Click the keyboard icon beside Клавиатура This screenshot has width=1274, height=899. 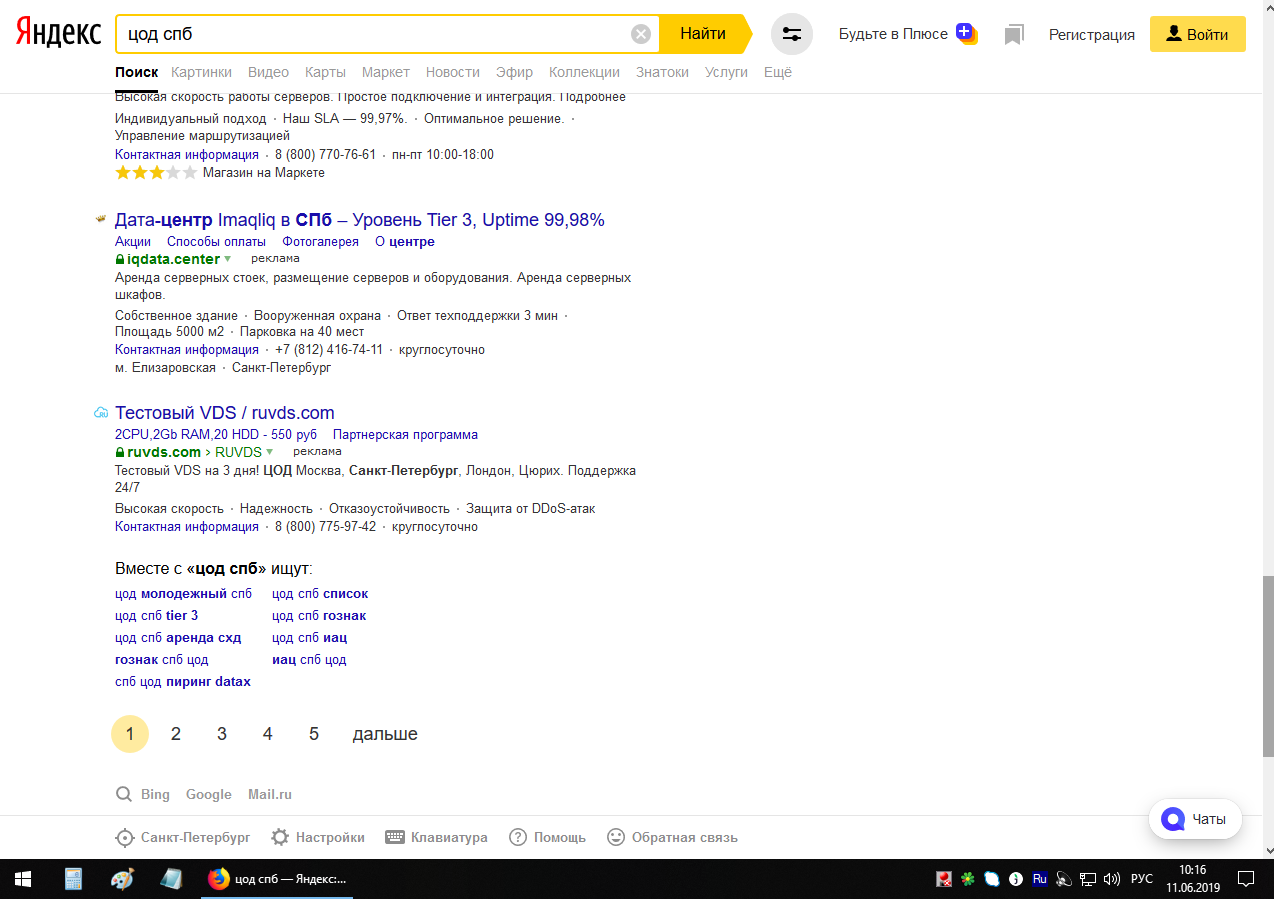point(394,837)
